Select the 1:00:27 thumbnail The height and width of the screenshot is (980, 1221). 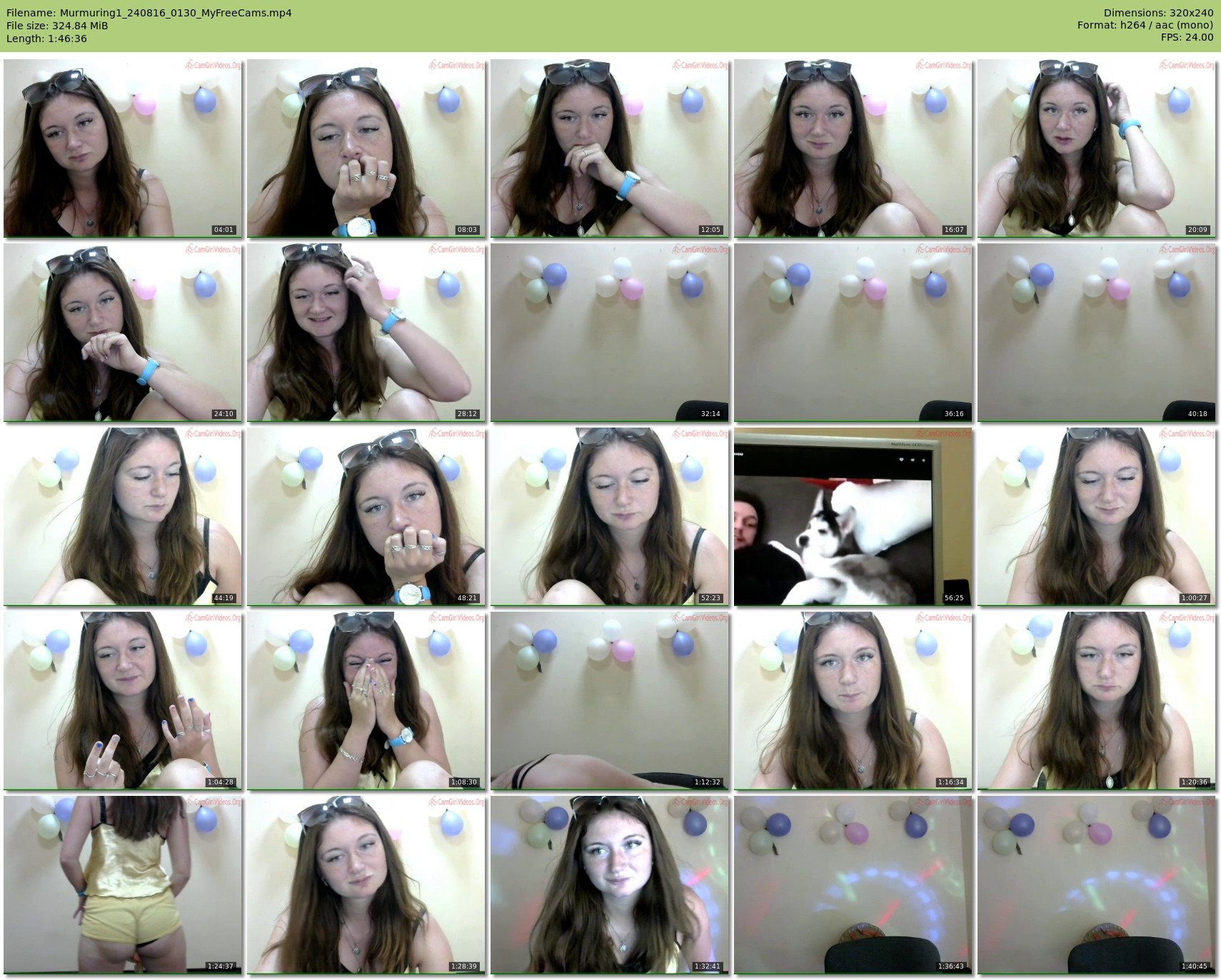coord(1097,516)
